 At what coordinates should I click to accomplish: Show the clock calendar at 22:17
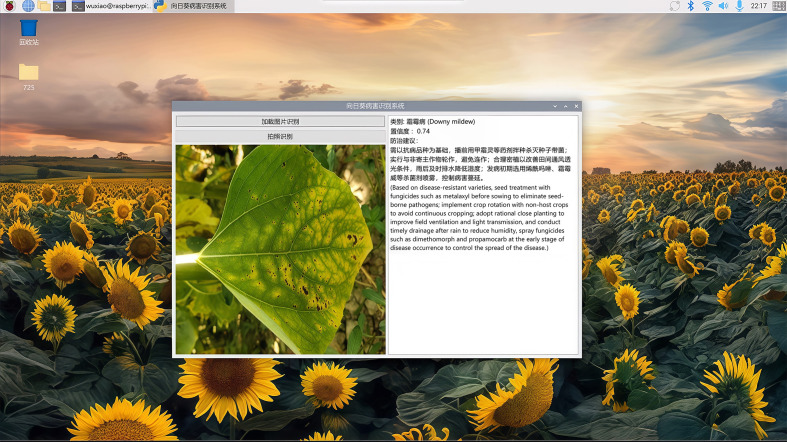coord(758,6)
